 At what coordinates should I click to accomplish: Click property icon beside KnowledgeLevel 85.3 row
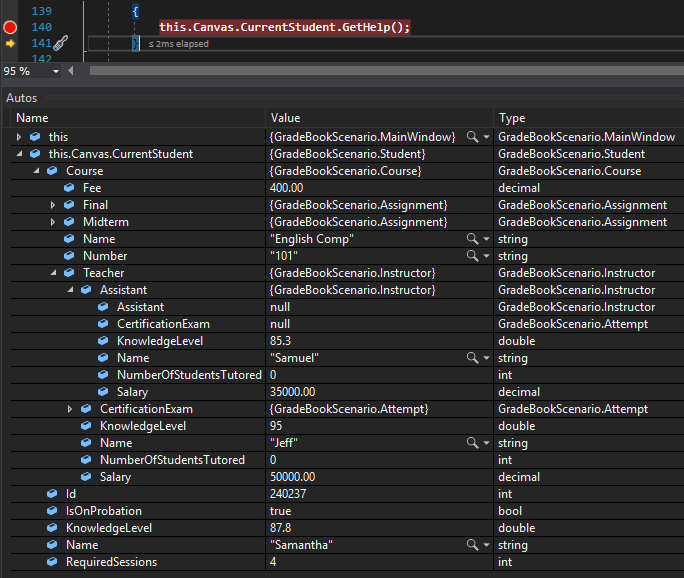pyautogui.click(x=103, y=340)
